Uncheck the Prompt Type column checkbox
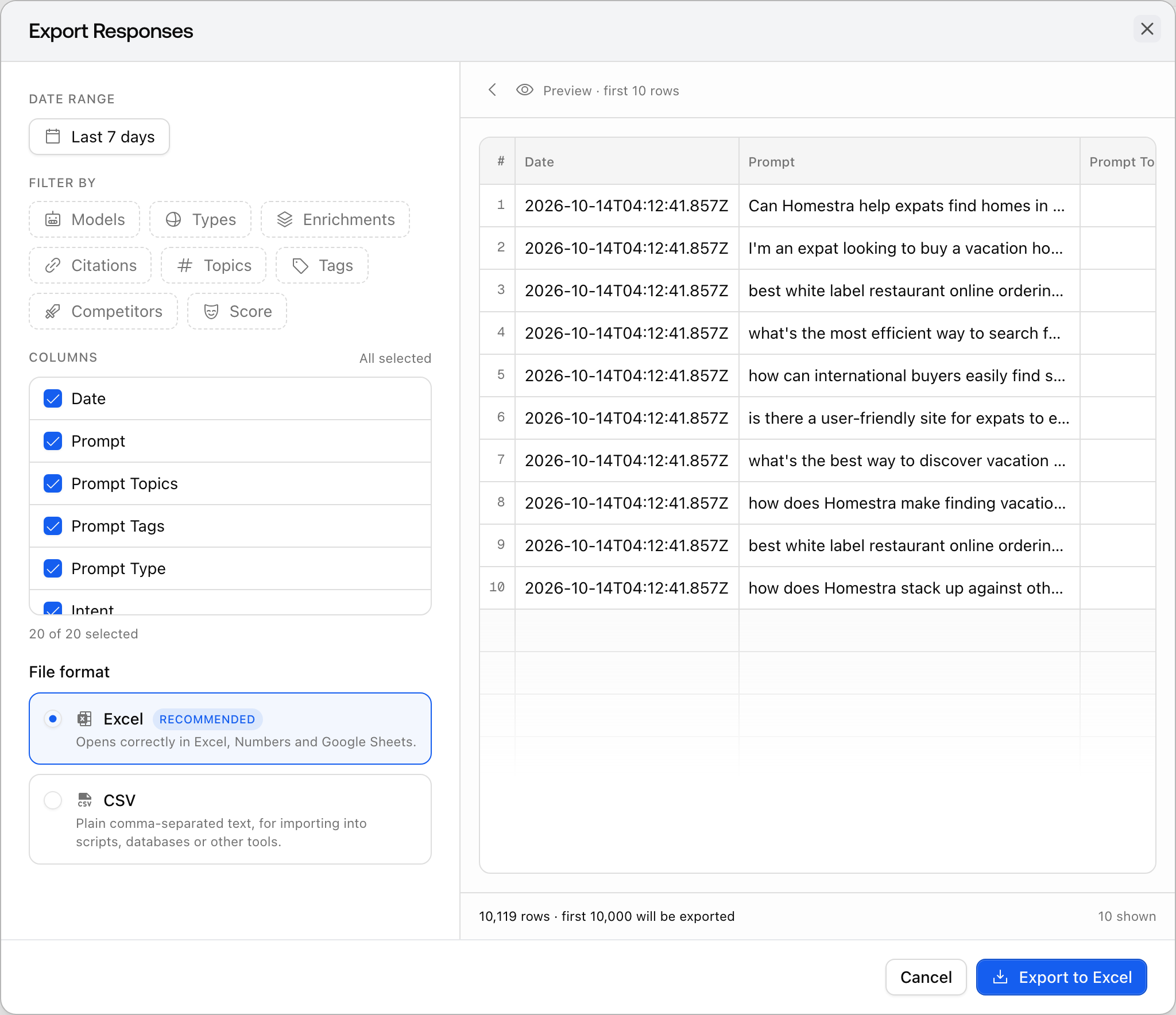Viewport: 1176px width, 1015px height. click(53, 568)
